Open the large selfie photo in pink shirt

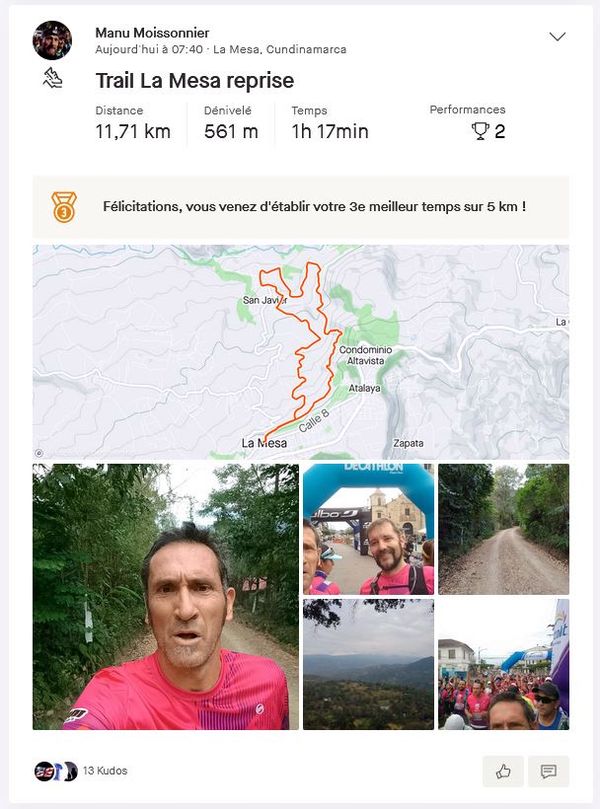pyautogui.click(x=166, y=596)
